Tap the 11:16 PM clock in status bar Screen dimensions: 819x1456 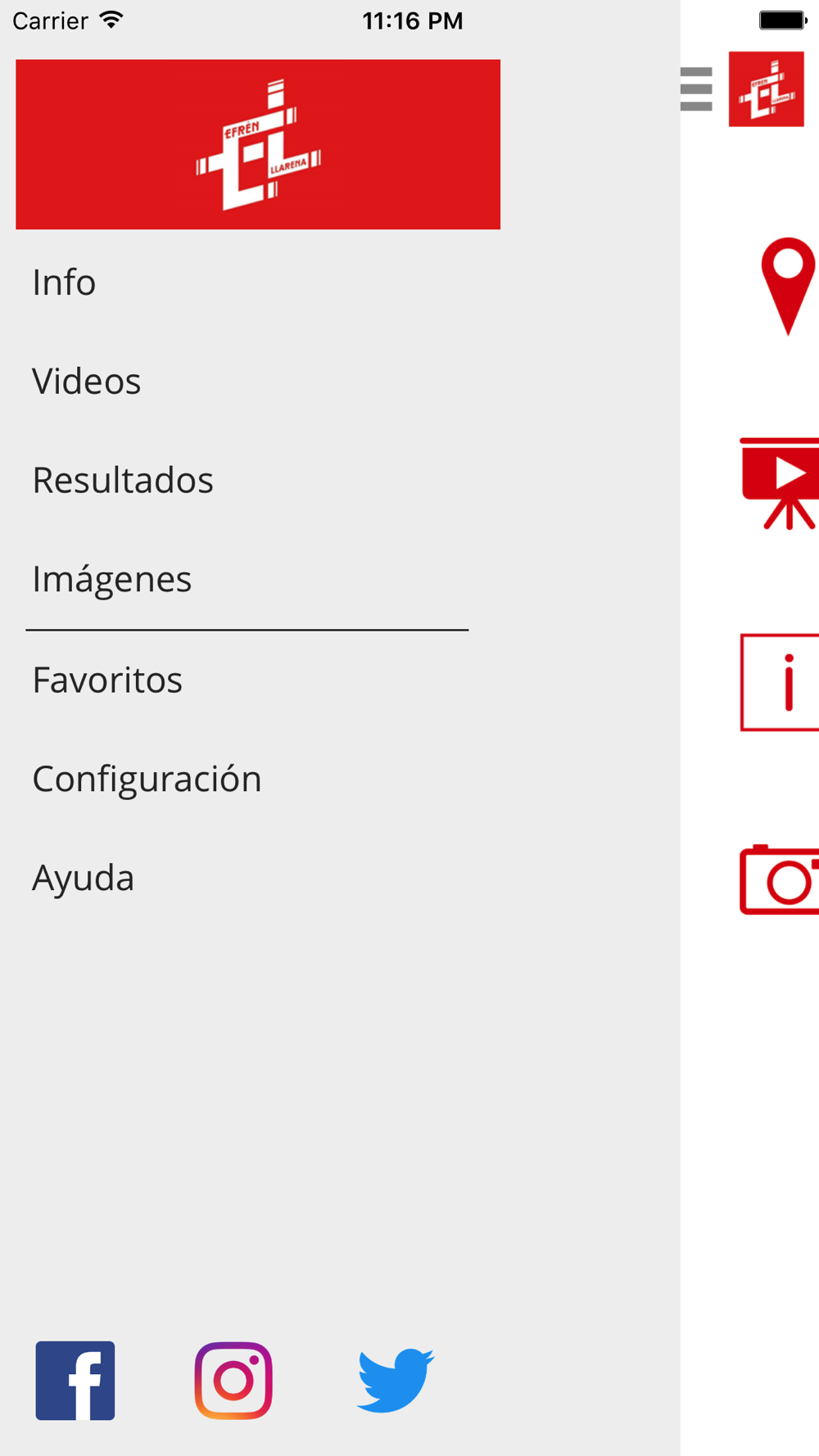pyautogui.click(x=413, y=20)
